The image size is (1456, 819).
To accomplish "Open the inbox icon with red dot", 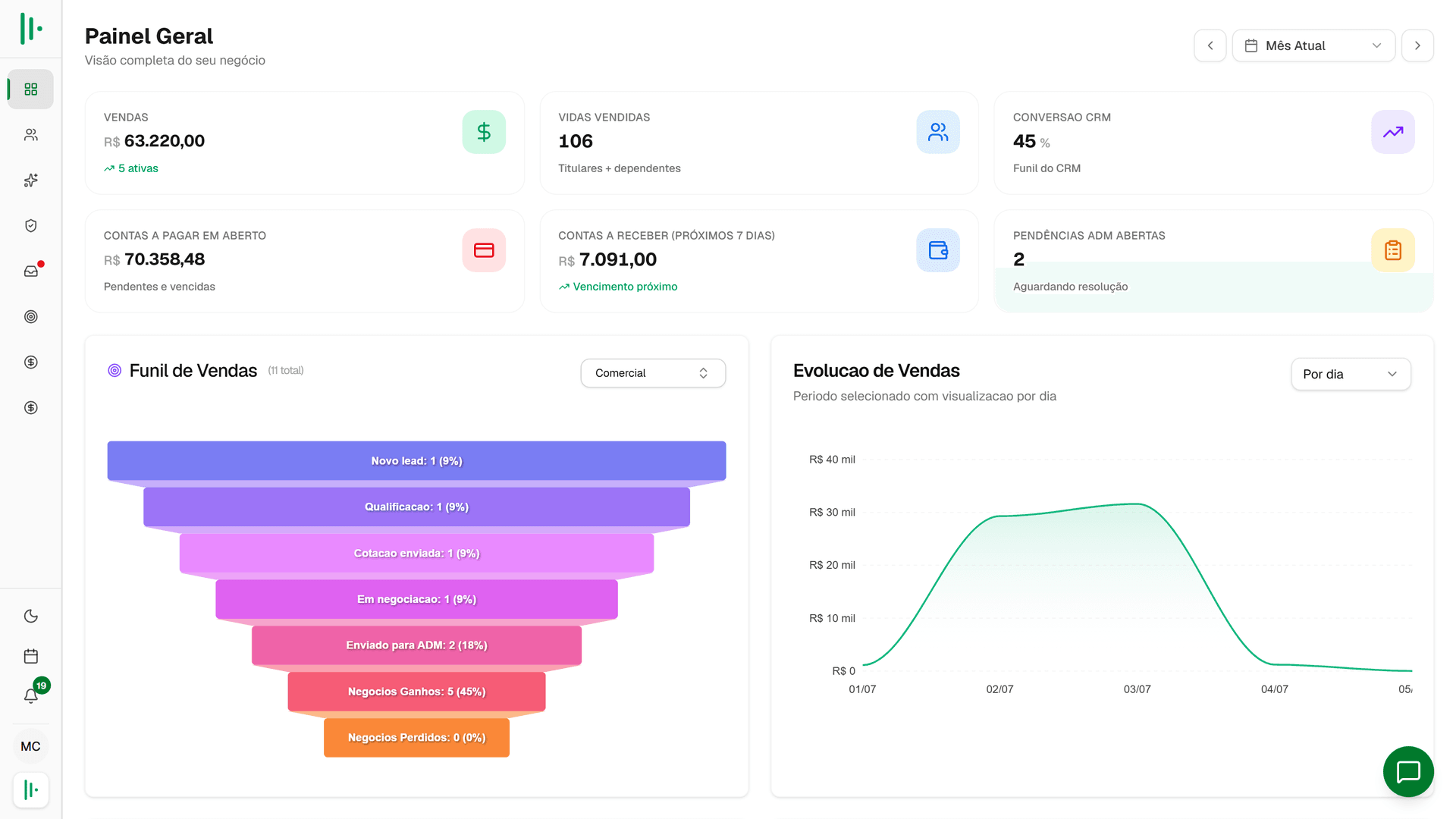I will tap(30, 271).
